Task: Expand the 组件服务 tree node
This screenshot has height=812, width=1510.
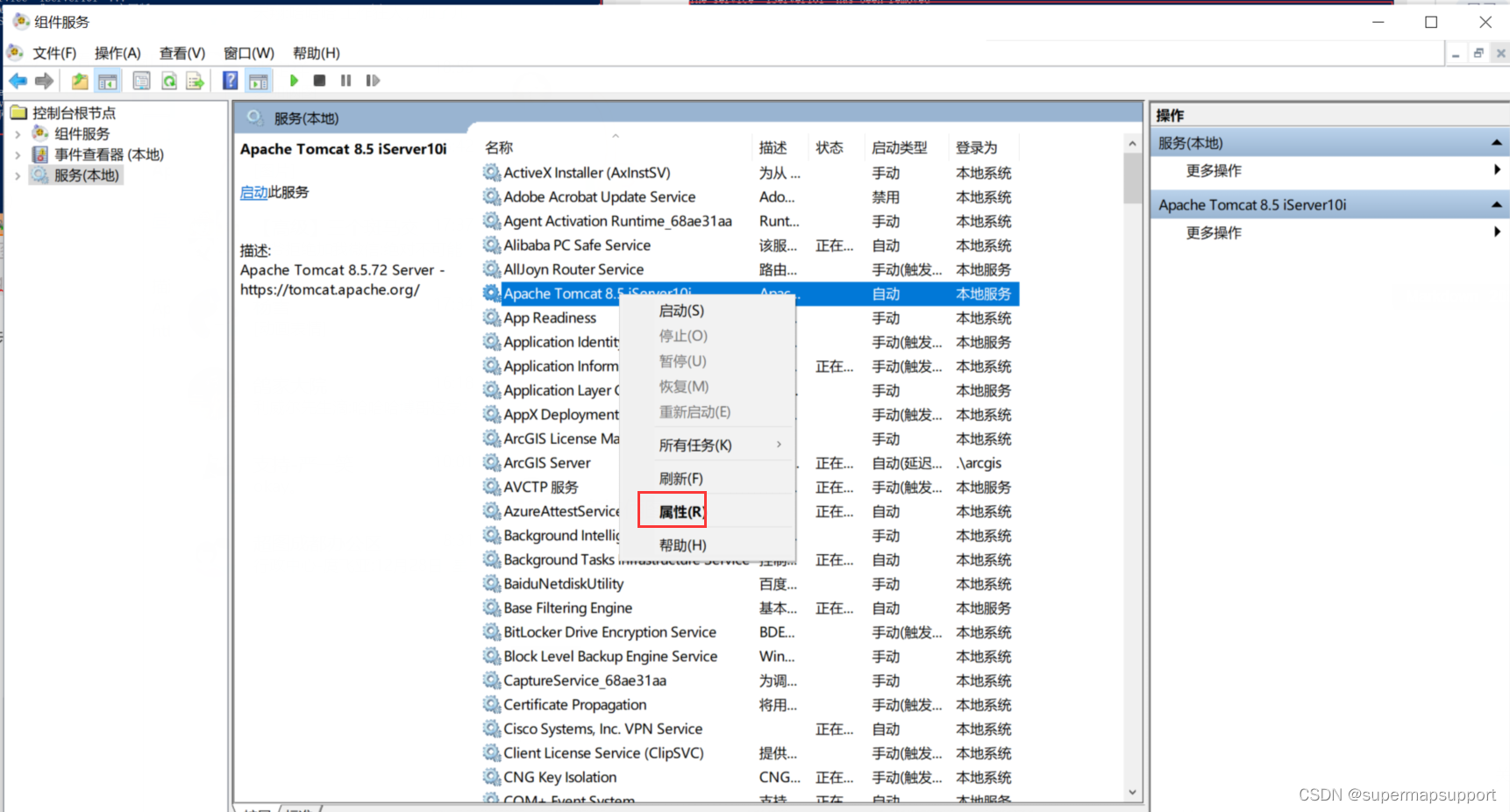Action: click(18, 134)
